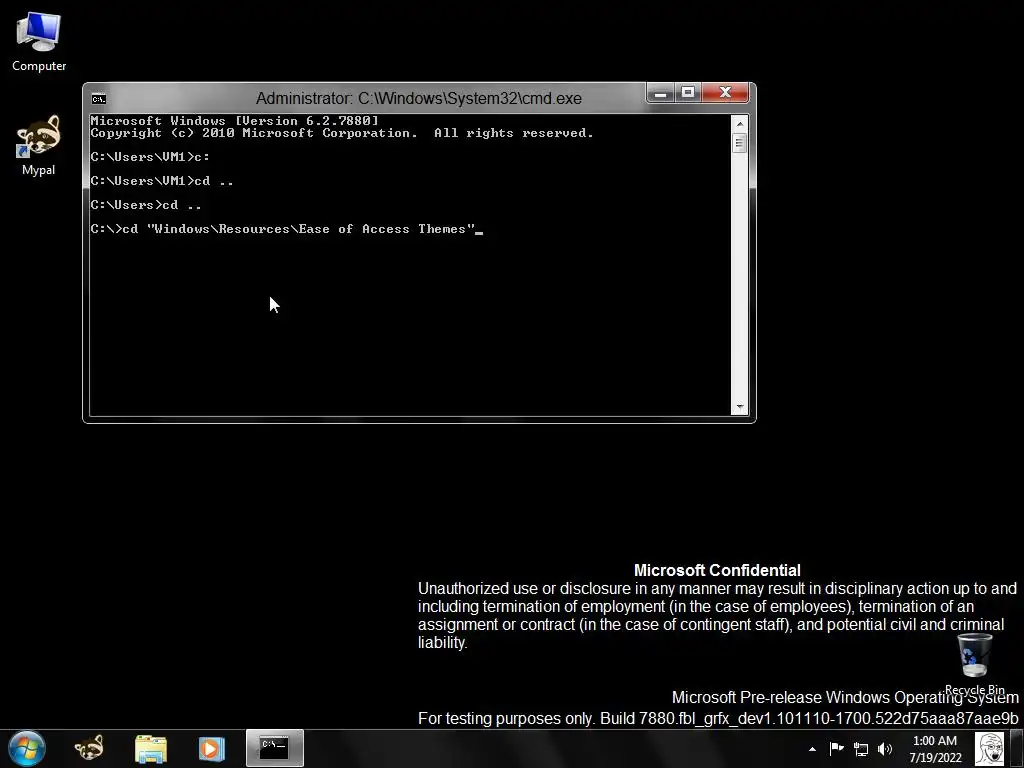Click the cmd scrollbar down arrow
This screenshot has height=768, width=1024.
pos(739,407)
